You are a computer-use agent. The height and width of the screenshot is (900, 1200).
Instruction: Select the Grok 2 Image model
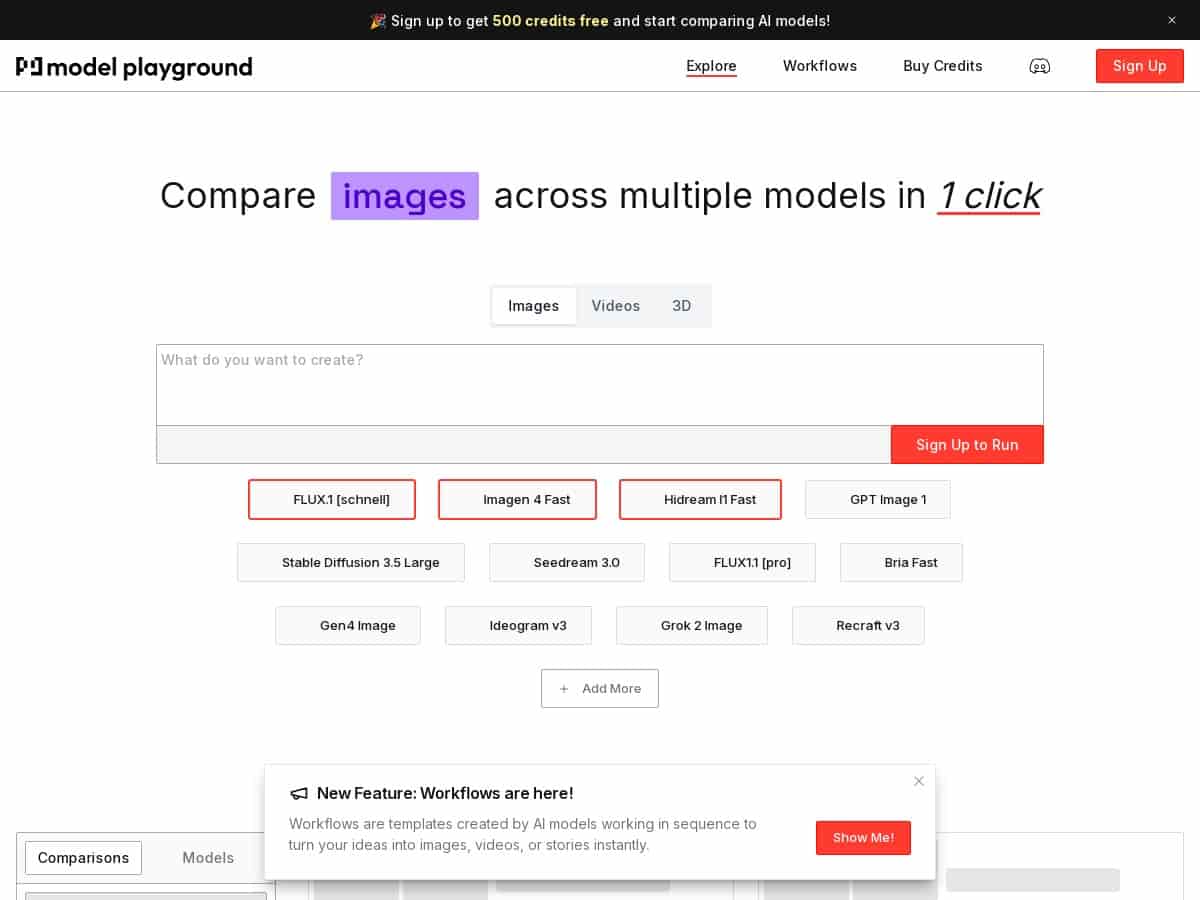coord(692,625)
